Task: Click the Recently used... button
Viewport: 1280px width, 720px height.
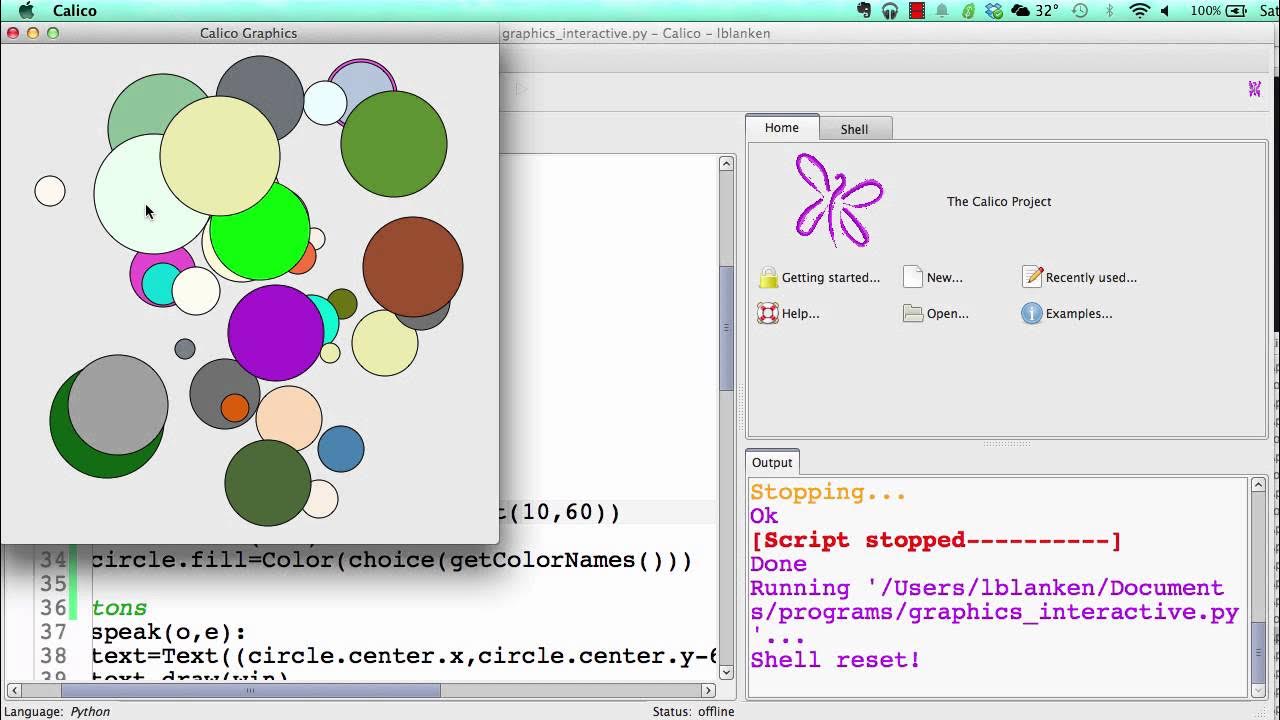Action: [1079, 277]
